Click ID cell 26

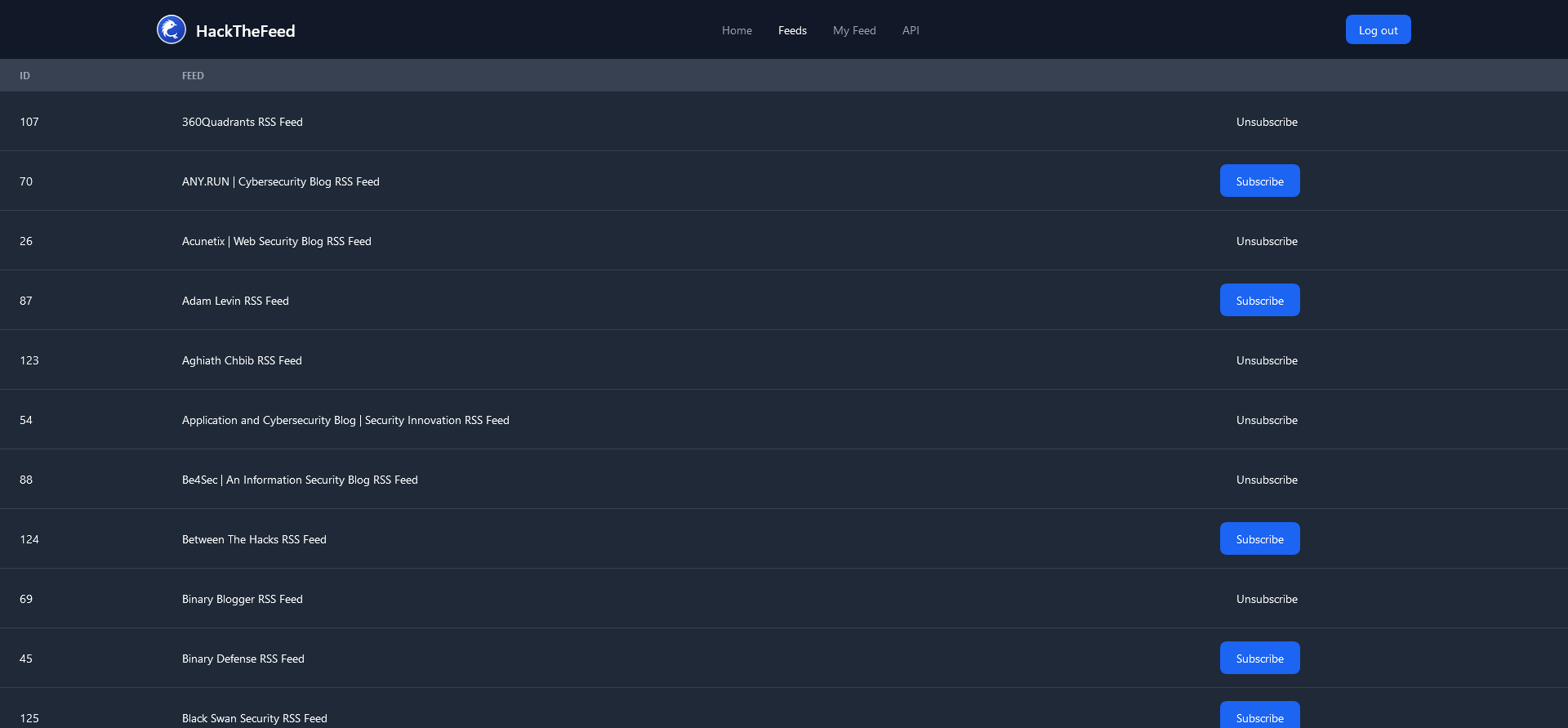tap(26, 241)
